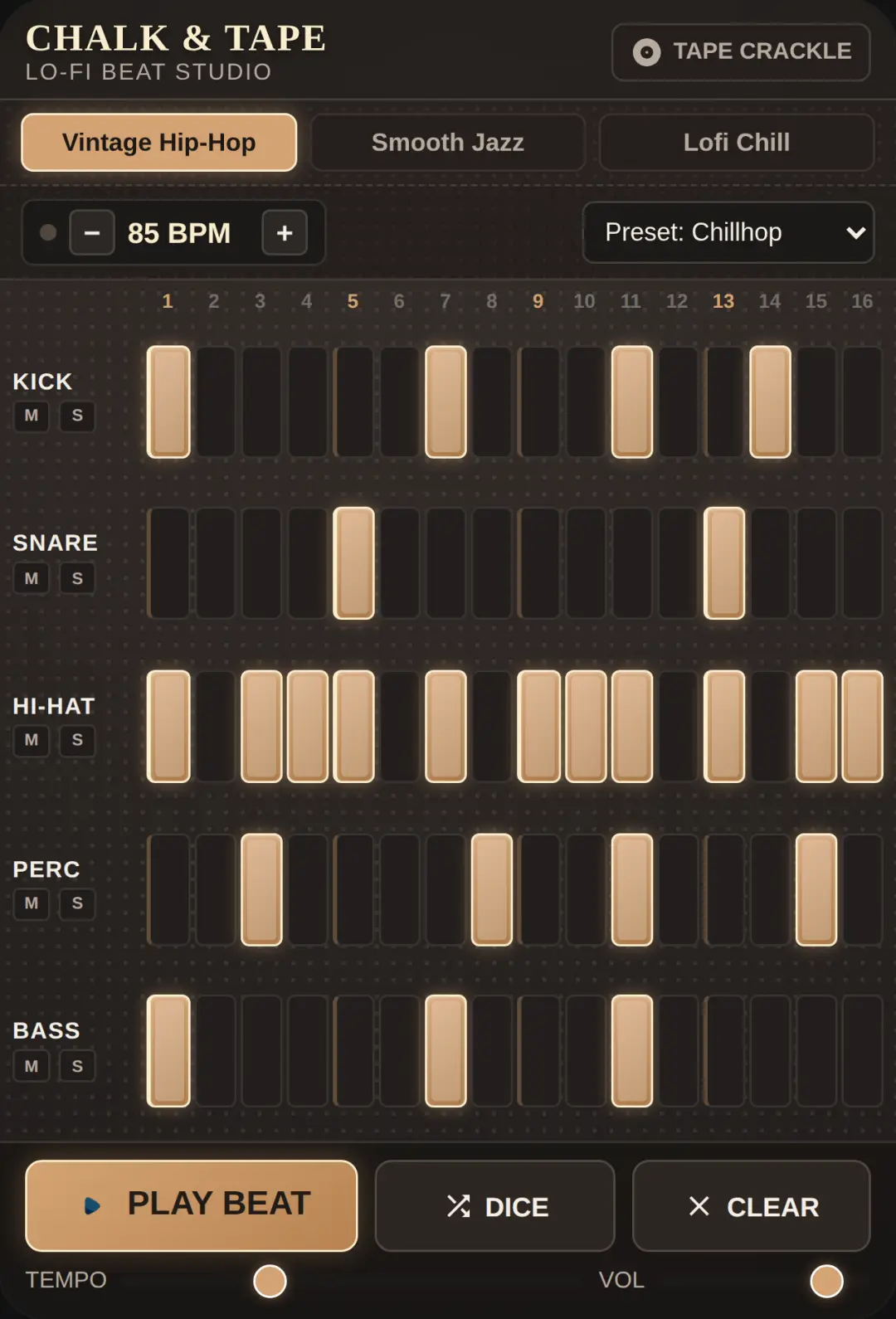Randomize pattern with Dice button
The width and height of the screenshot is (896, 1319).
(495, 1206)
